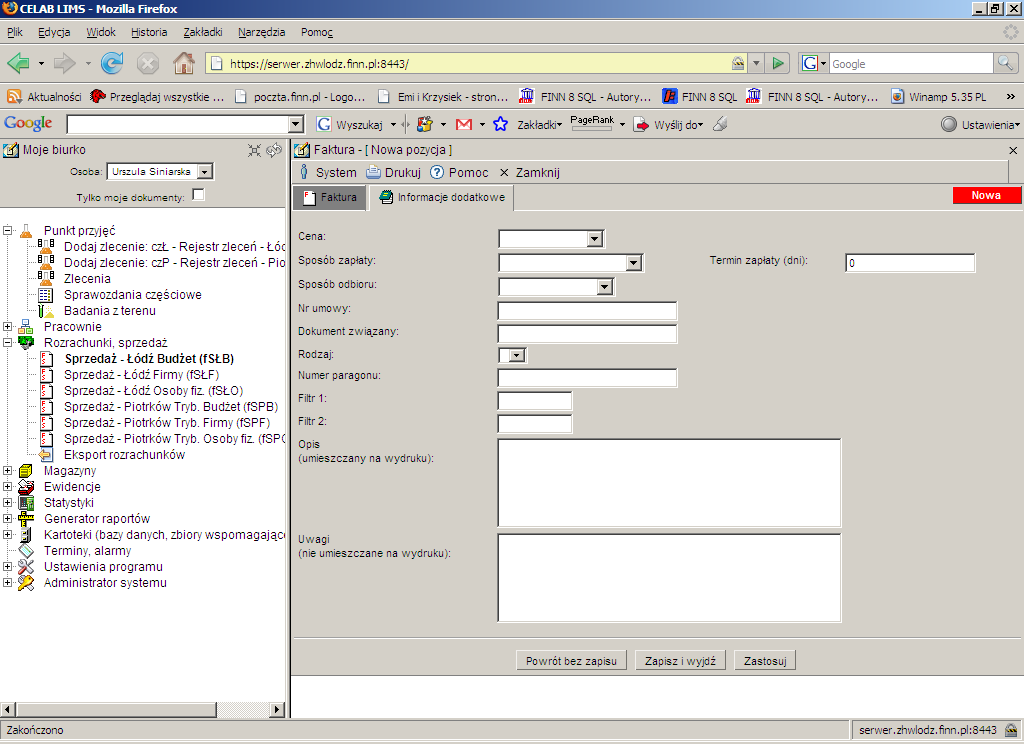This screenshot has width=1024, height=744.
Task: Expand the Pracownie tree node
Action: 7,327
